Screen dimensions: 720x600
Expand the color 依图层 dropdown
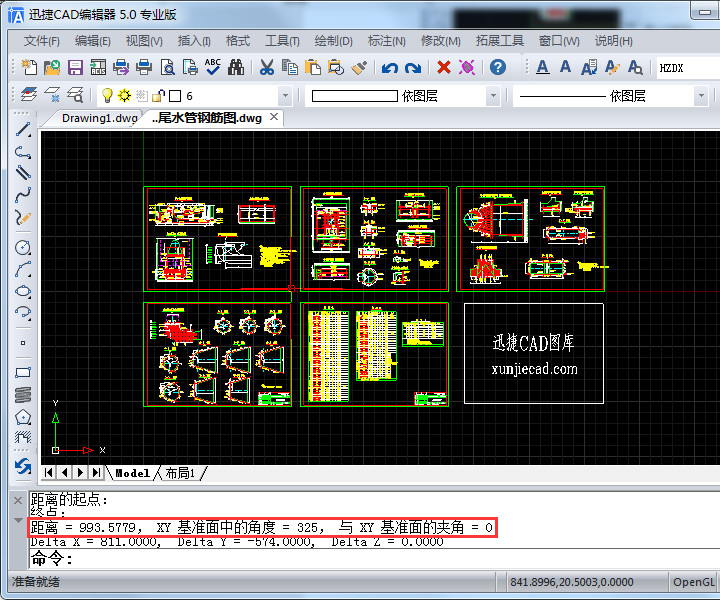[493, 96]
